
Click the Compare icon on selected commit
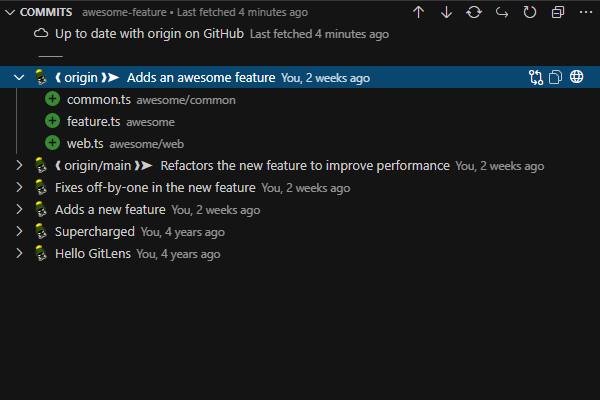click(x=537, y=77)
